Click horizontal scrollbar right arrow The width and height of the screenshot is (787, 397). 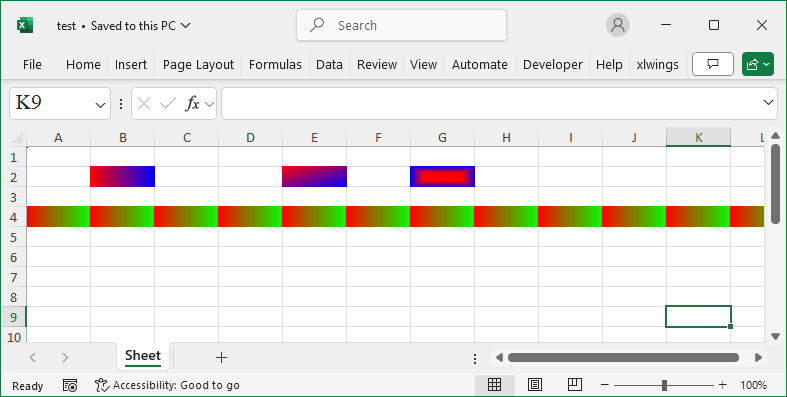click(x=758, y=357)
